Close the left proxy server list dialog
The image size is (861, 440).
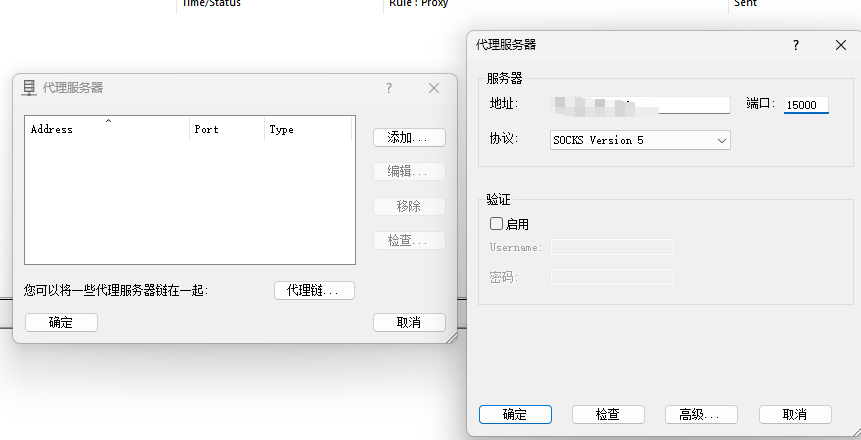434,88
